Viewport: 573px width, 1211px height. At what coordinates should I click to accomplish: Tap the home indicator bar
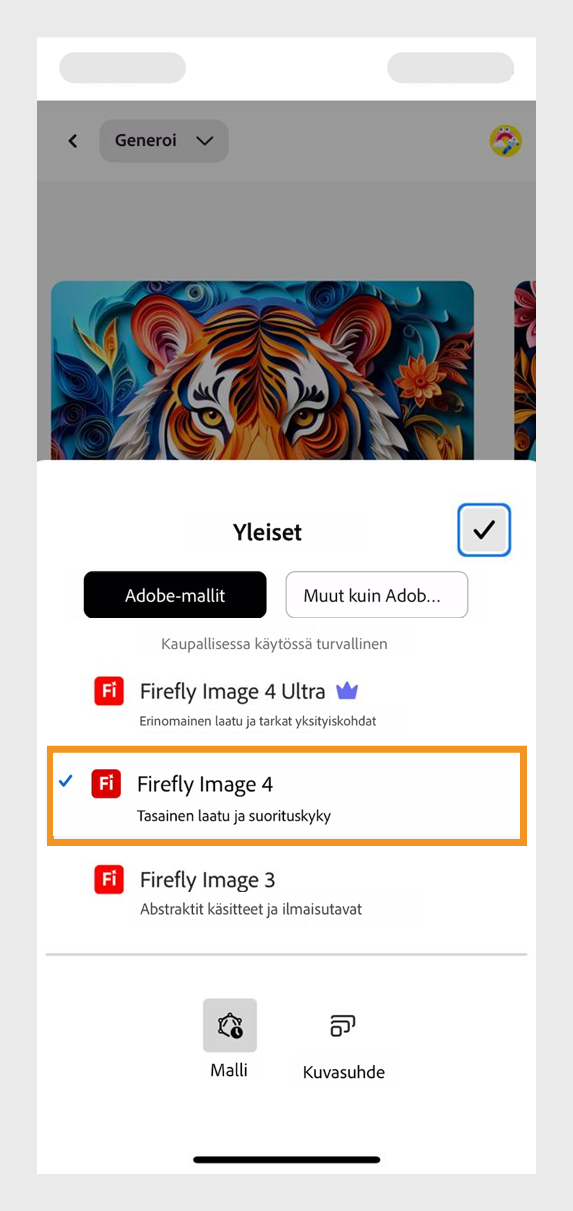(x=287, y=1160)
